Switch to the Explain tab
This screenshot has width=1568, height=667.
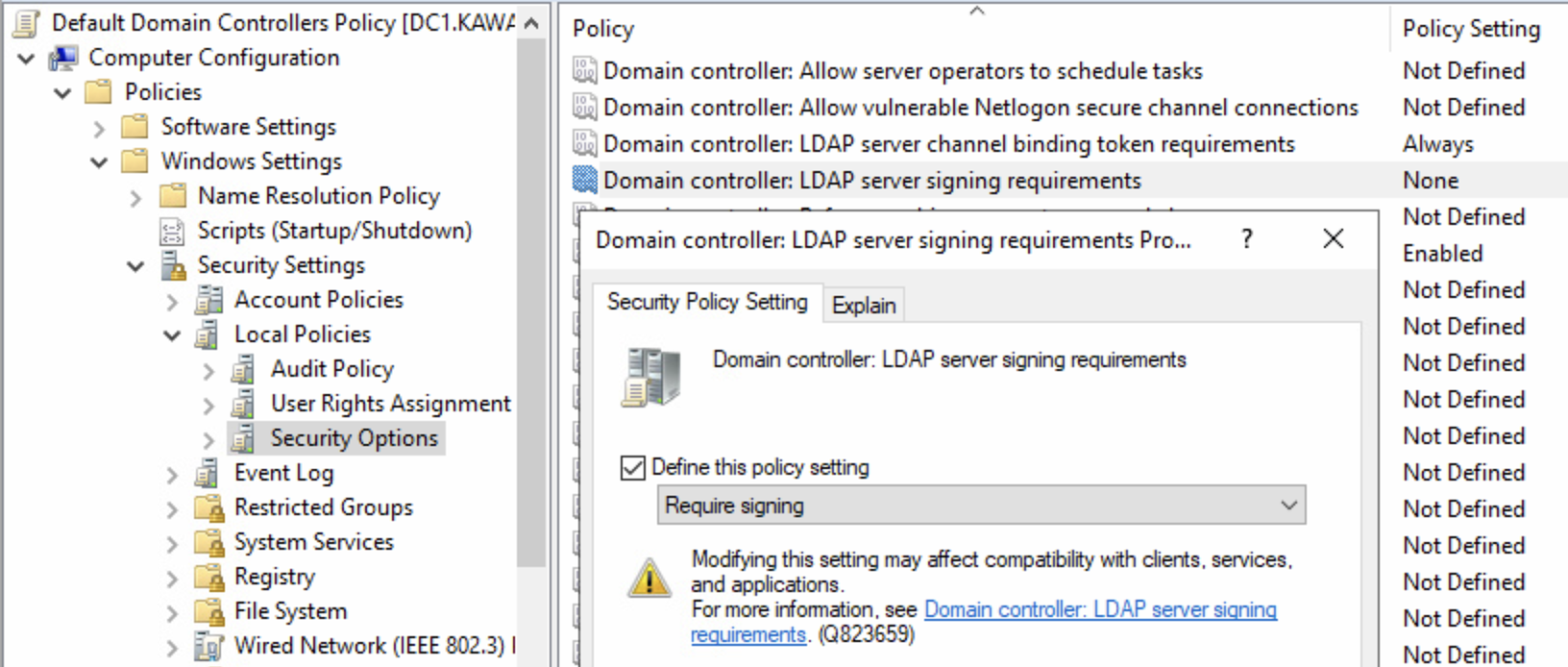click(x=863, y=306)
